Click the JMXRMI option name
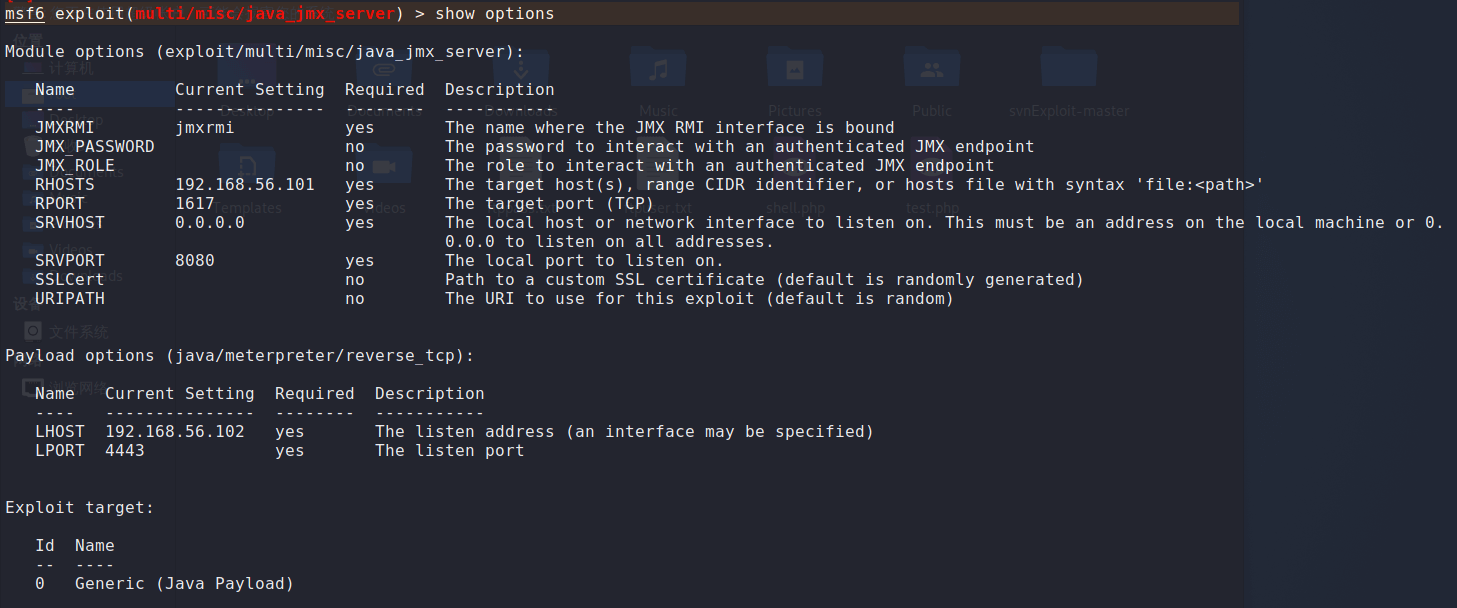 tap(65, 127)
